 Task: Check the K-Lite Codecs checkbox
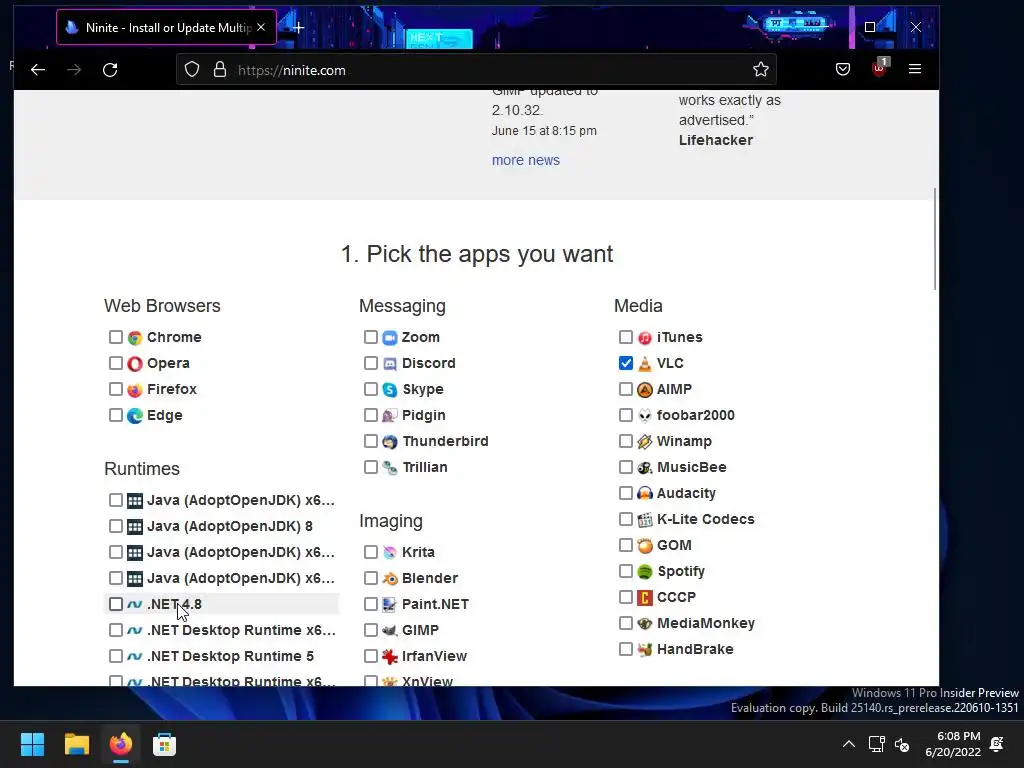(x=626, y=519)
